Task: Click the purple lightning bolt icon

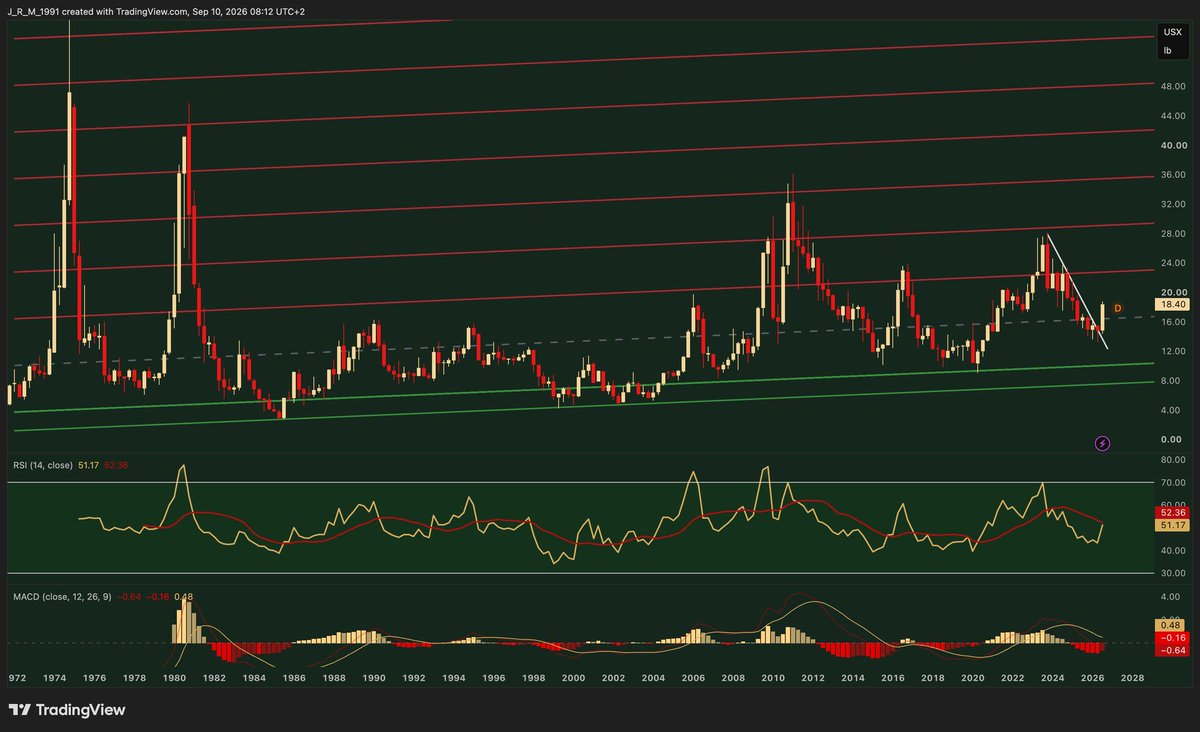Action: tap(1102, 442)
